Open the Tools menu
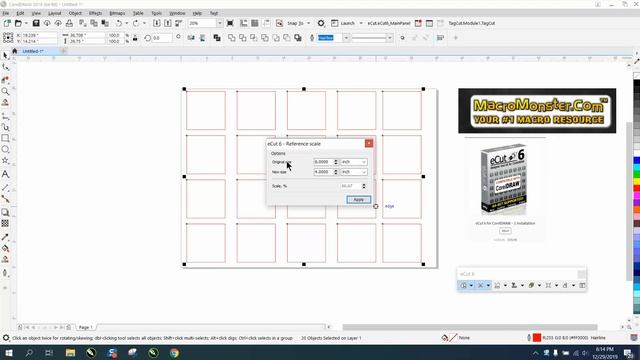The width and height of the screenshot is (640, 360). 157,13
